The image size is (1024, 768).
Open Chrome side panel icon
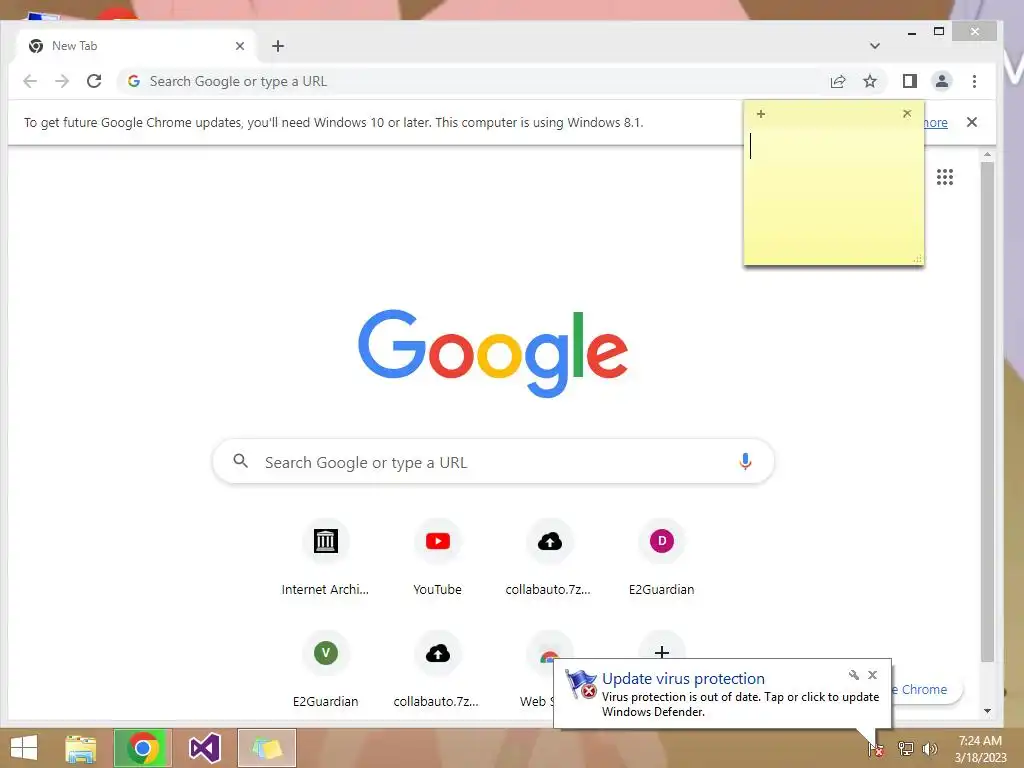coord(910,81)
